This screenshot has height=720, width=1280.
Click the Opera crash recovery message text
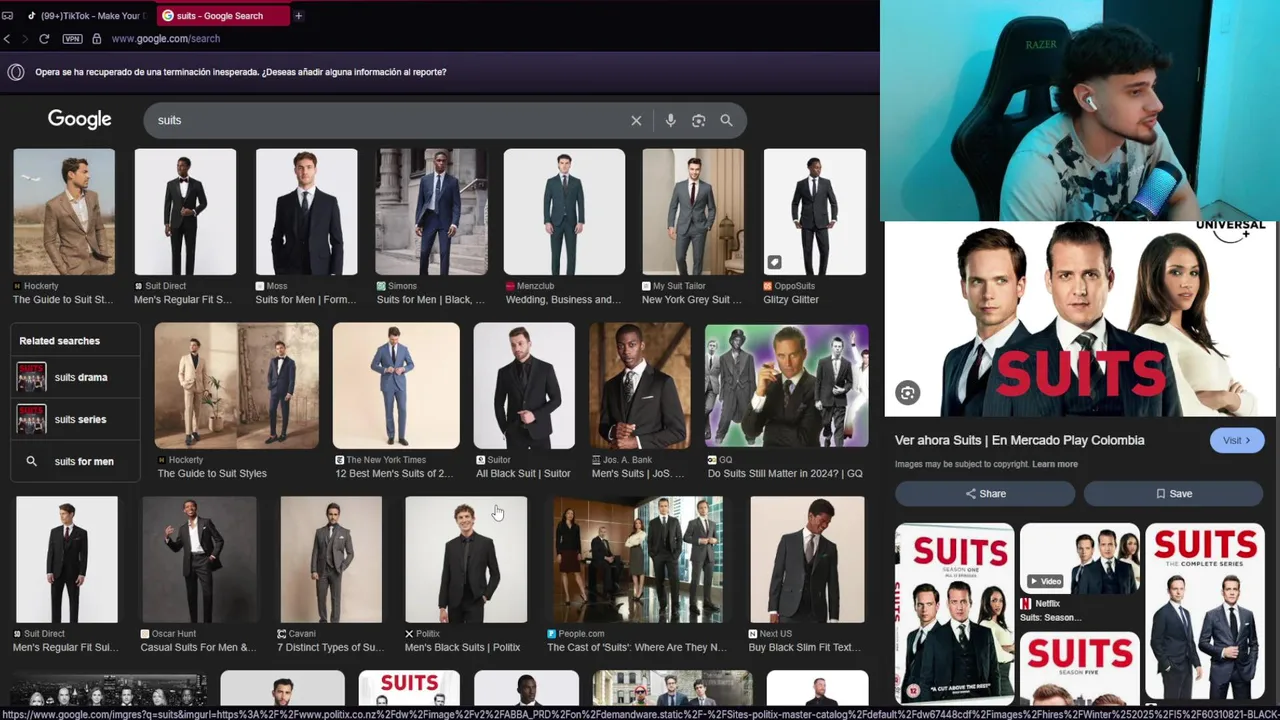click(x=241, y=72)
